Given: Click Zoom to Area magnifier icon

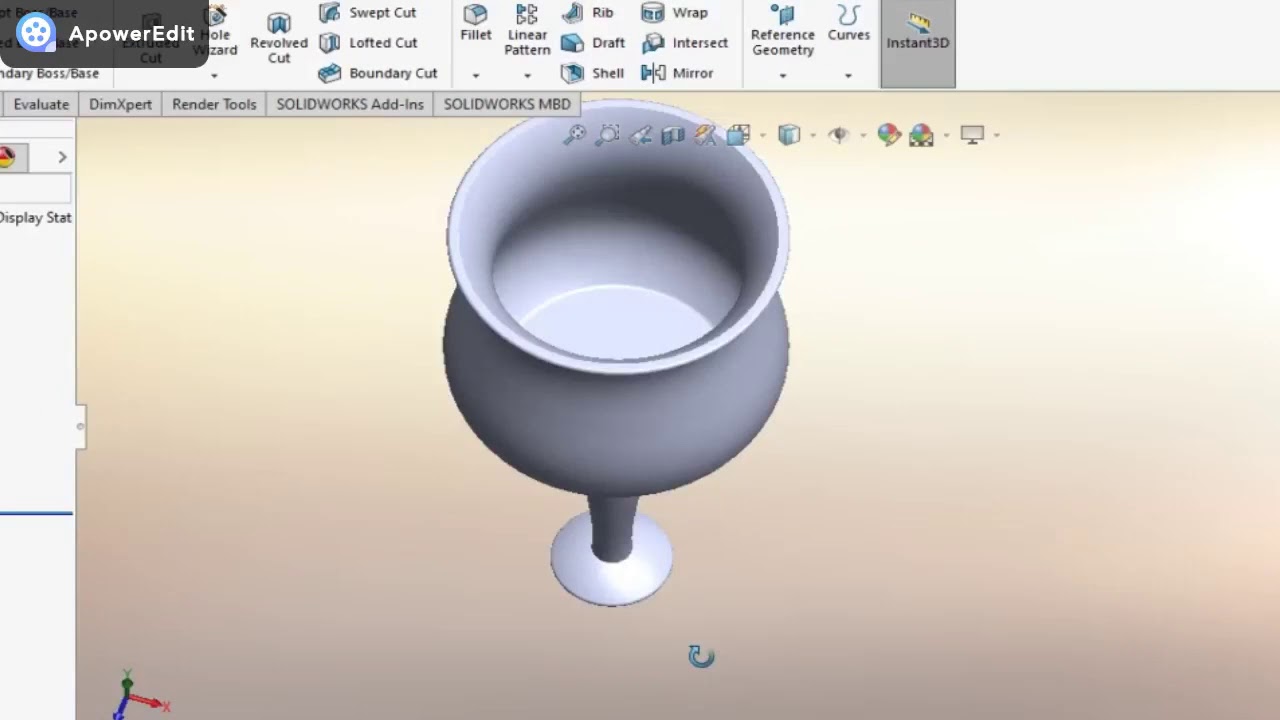Looking at the screenshot, I should 607,135.
